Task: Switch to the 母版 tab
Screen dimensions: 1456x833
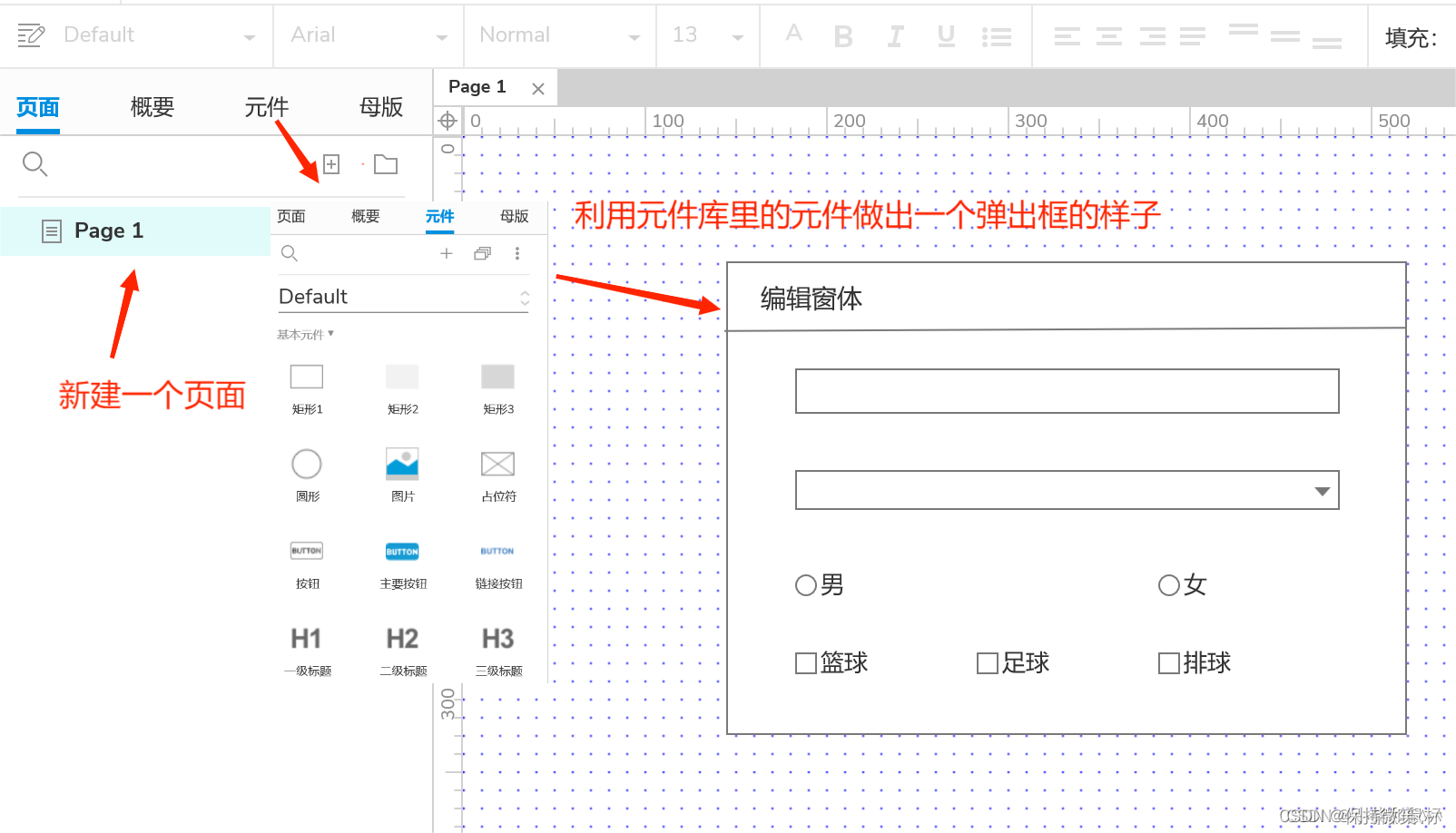Action: [381, 107]
